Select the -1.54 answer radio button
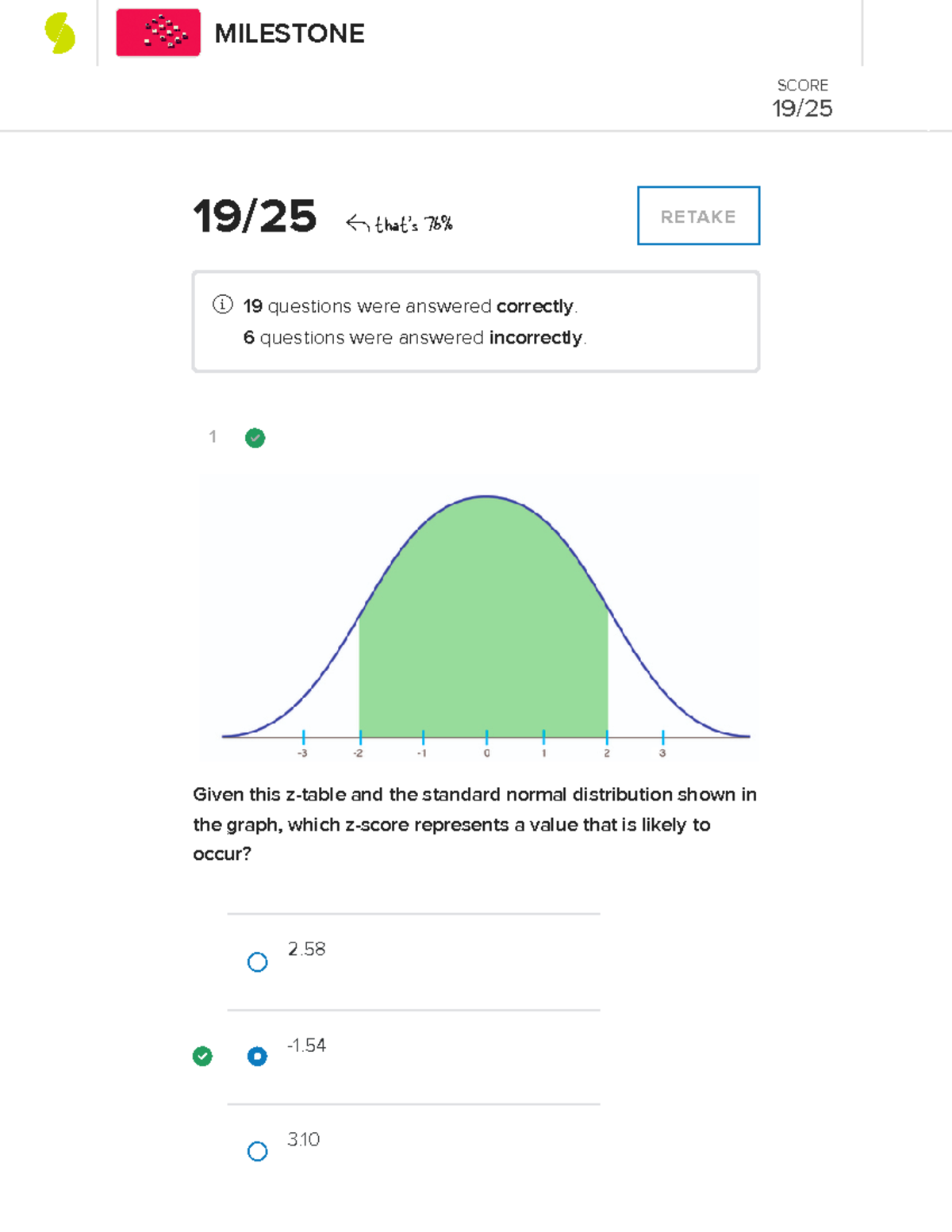 257,1057
